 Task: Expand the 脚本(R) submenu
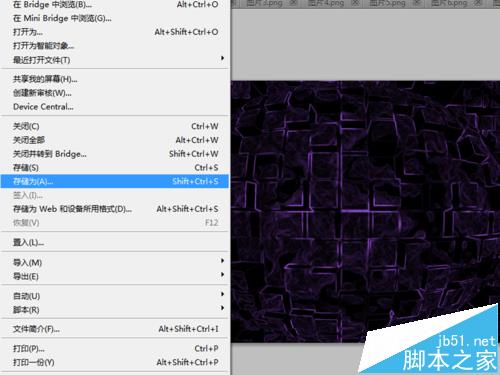[x=115, y=310]
